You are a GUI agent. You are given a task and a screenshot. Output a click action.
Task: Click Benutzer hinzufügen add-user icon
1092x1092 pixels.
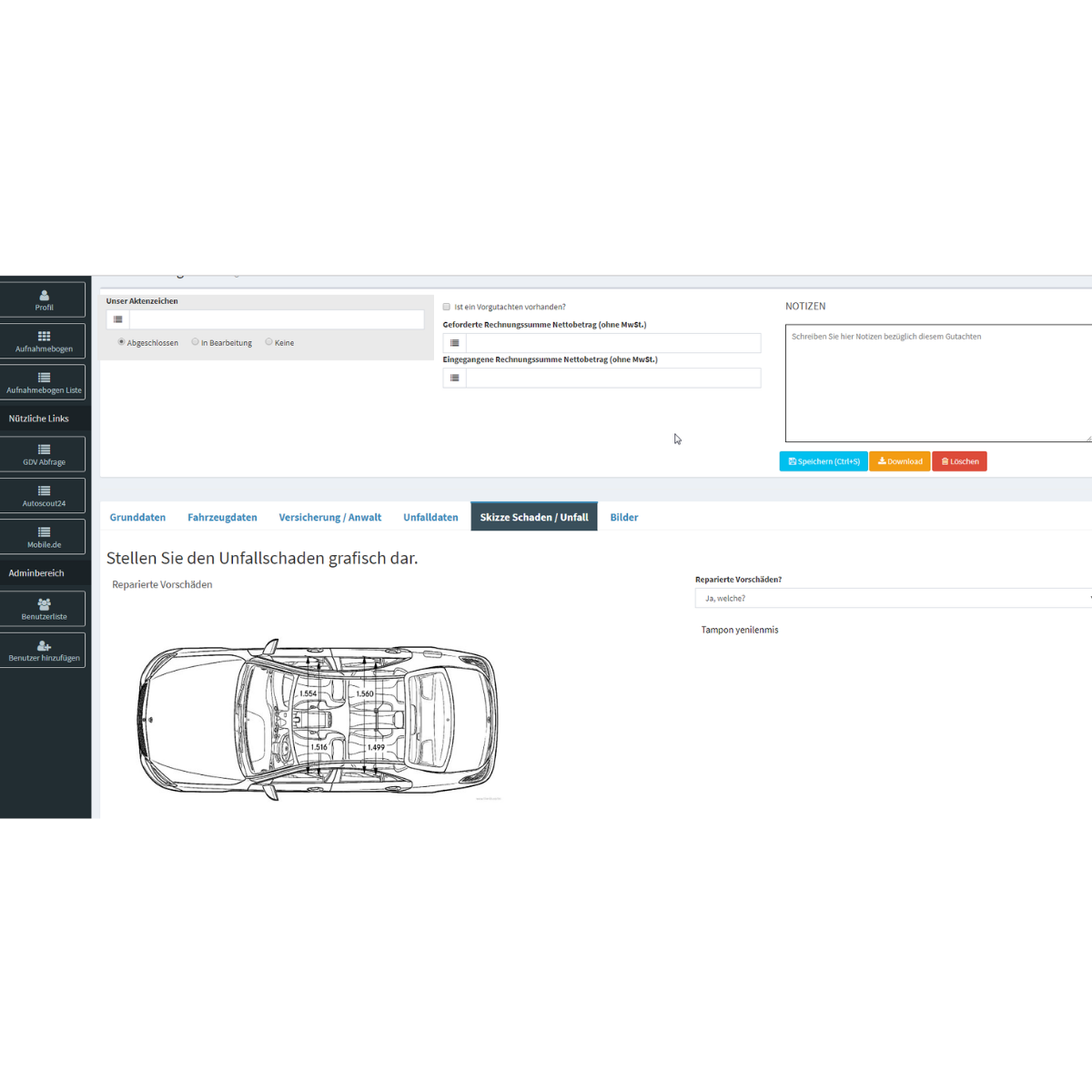click(44, 646)
